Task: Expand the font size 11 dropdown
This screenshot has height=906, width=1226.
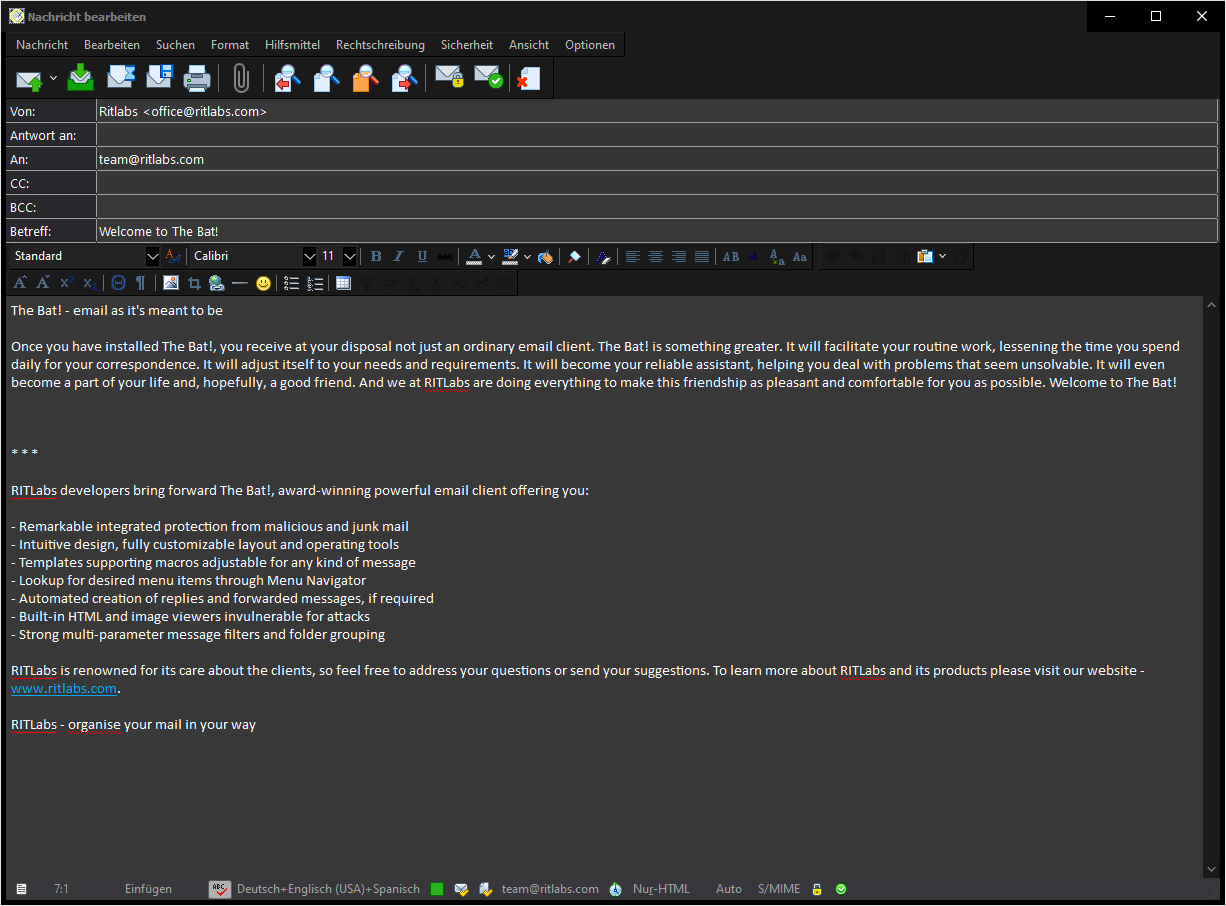Action: 350,256
